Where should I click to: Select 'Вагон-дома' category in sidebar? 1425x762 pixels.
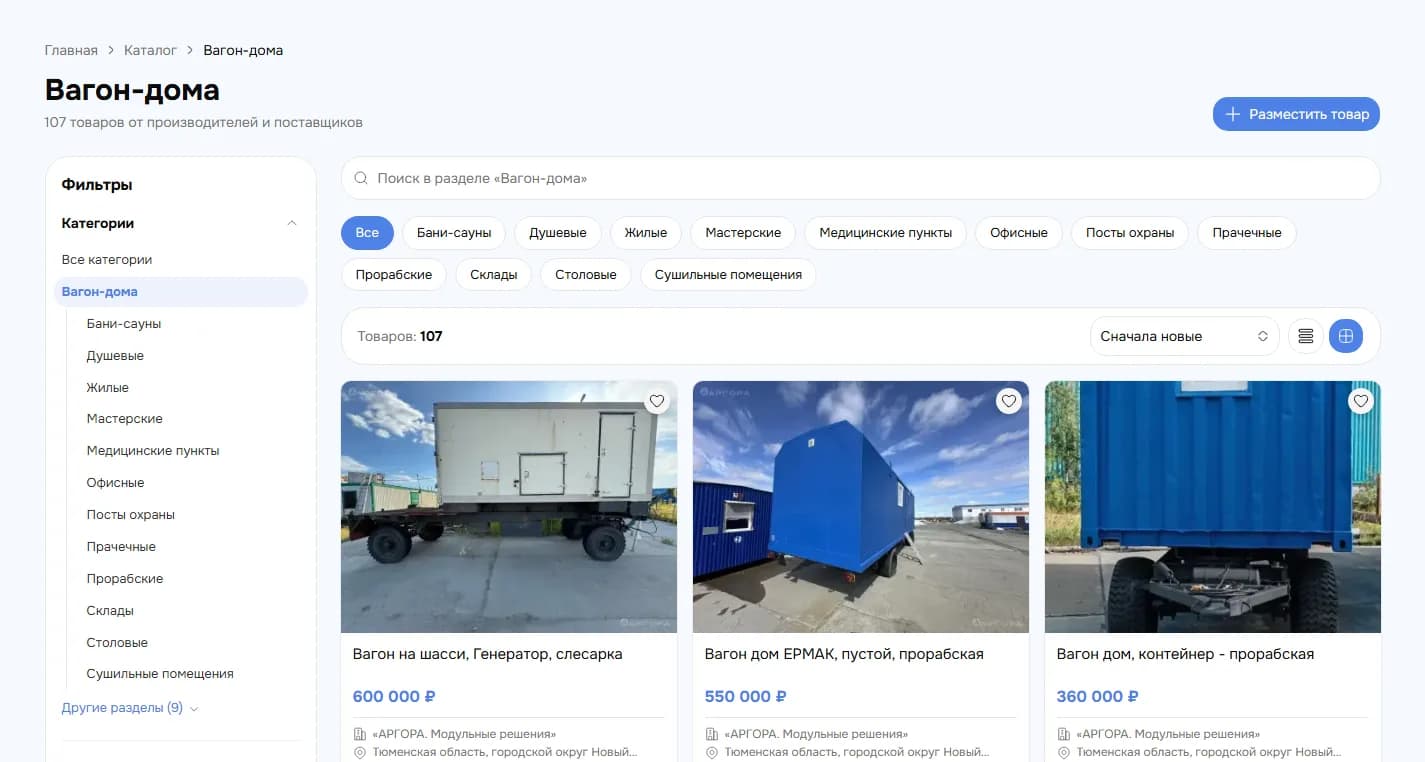tap(181, 292)
